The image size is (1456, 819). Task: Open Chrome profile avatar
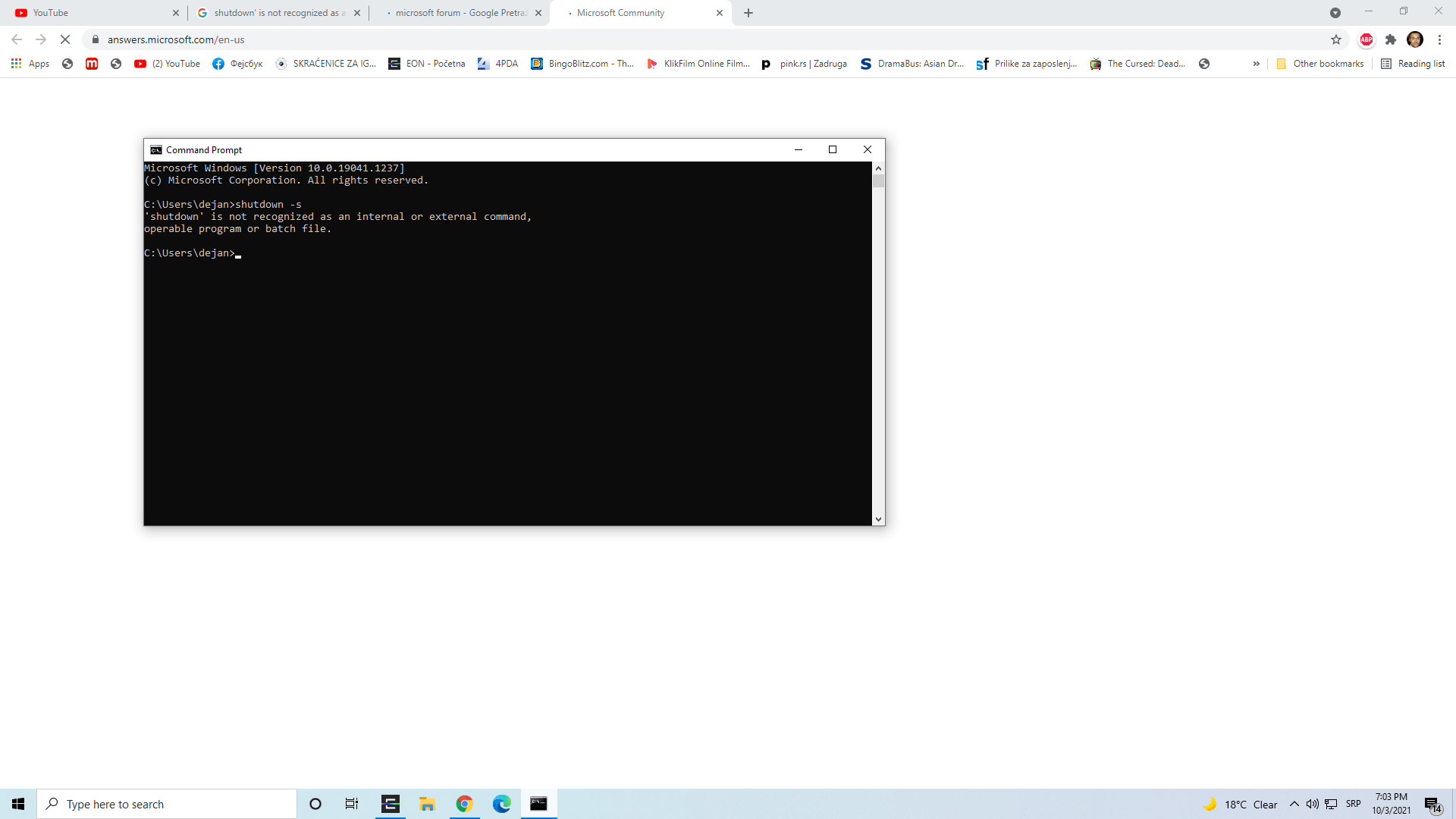tap(1415, 39)
